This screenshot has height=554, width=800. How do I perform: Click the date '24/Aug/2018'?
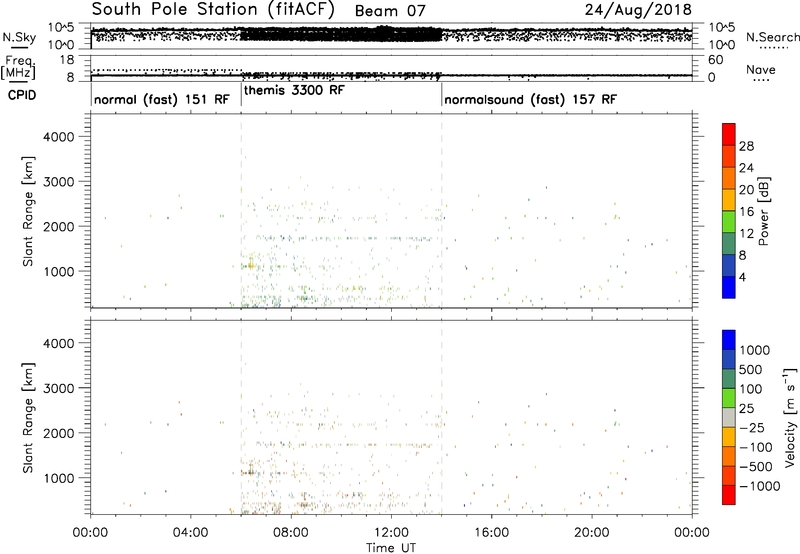point(638,10)
